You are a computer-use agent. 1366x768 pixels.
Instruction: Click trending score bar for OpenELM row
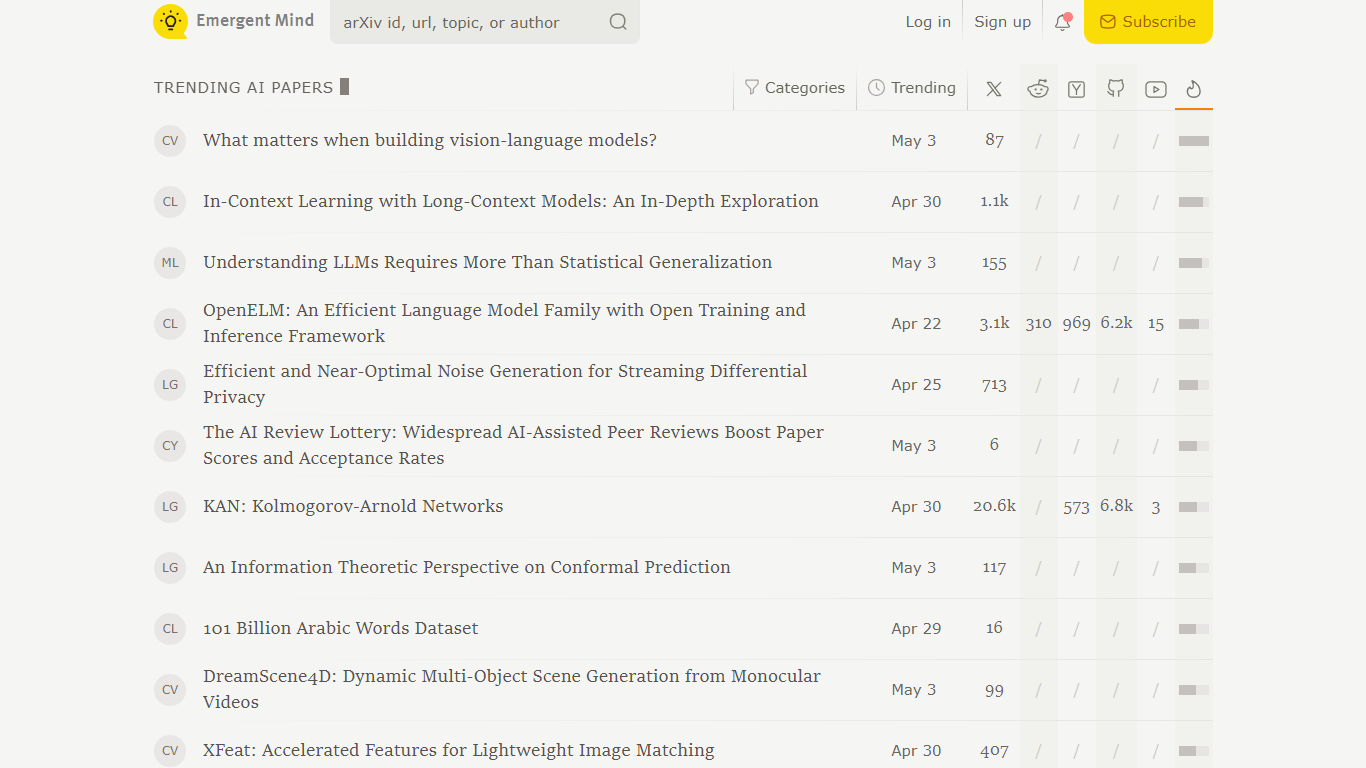pyautogui.click(x=1194, y=324)
